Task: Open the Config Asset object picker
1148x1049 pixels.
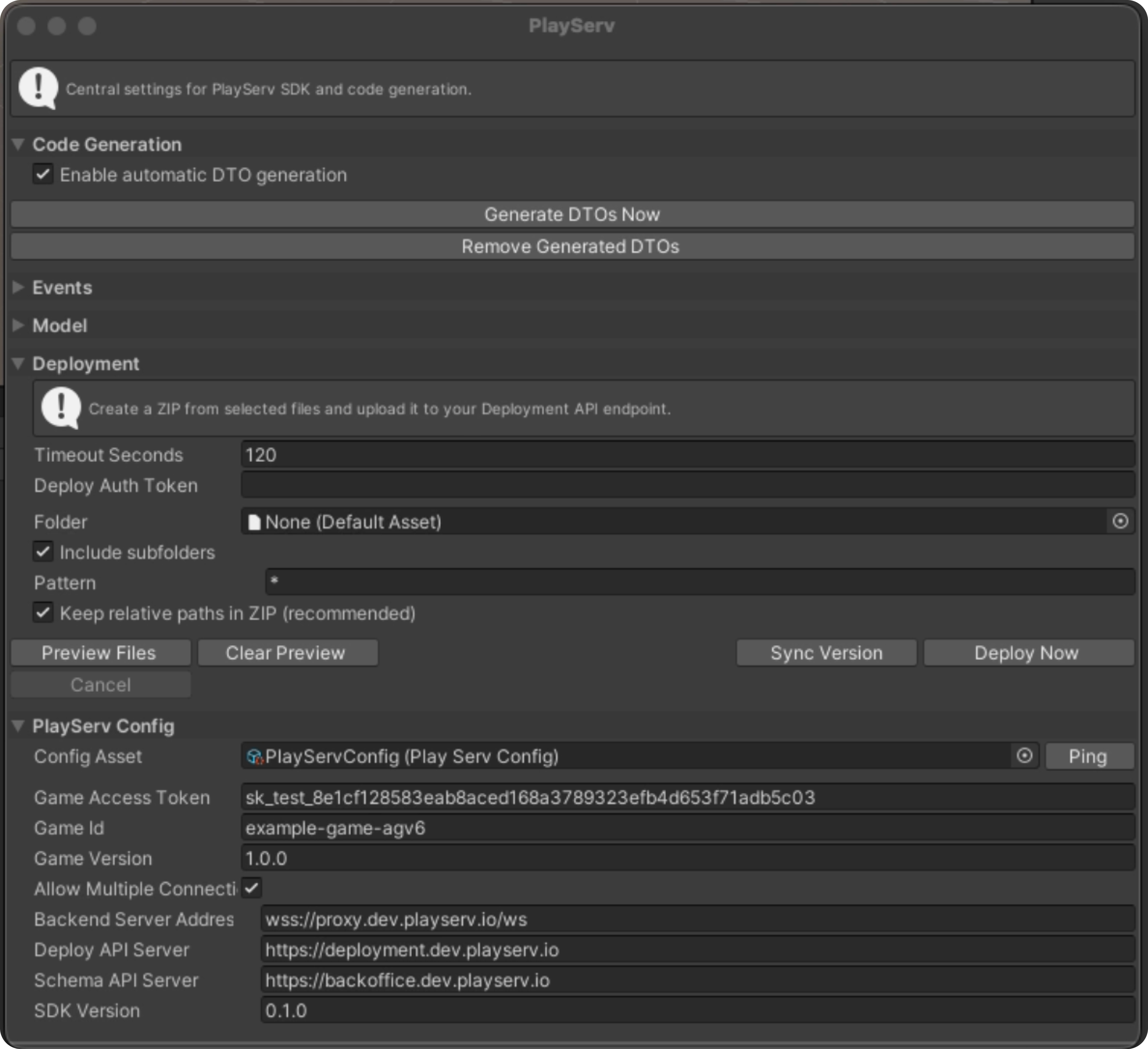Action: pyautogui.click(x=1024, y=756)
